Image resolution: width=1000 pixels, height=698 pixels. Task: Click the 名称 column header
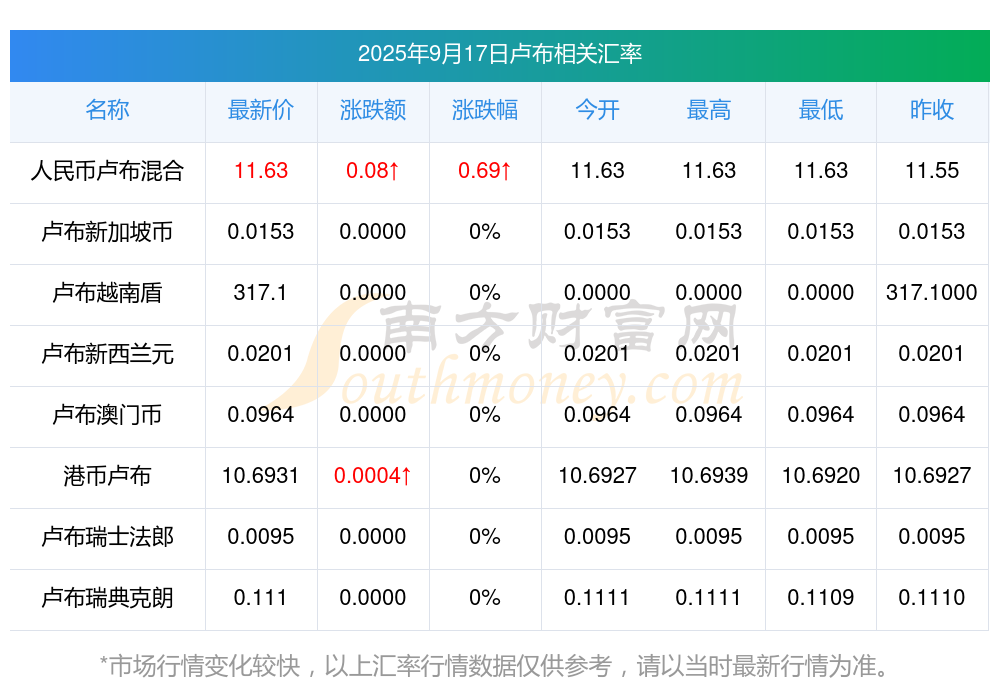click(x=107, y=110)
